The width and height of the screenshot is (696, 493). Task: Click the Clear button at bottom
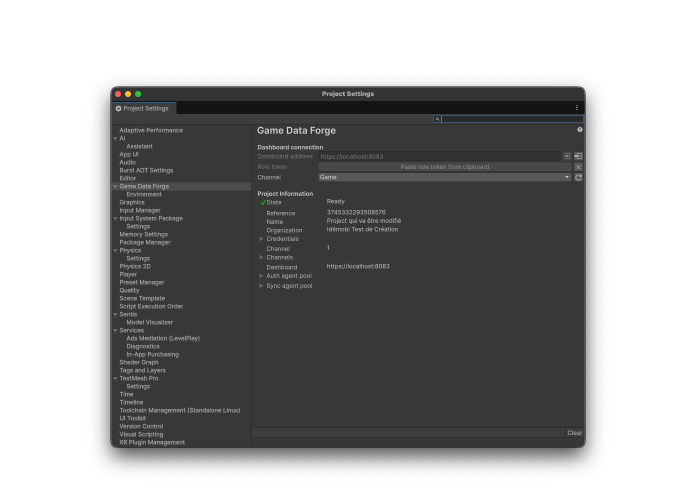574,433
